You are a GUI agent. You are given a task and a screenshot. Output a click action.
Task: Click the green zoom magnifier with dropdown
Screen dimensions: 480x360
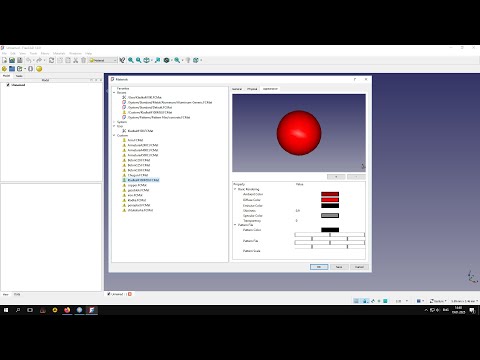pyautogui.click(x=177, y=60)
